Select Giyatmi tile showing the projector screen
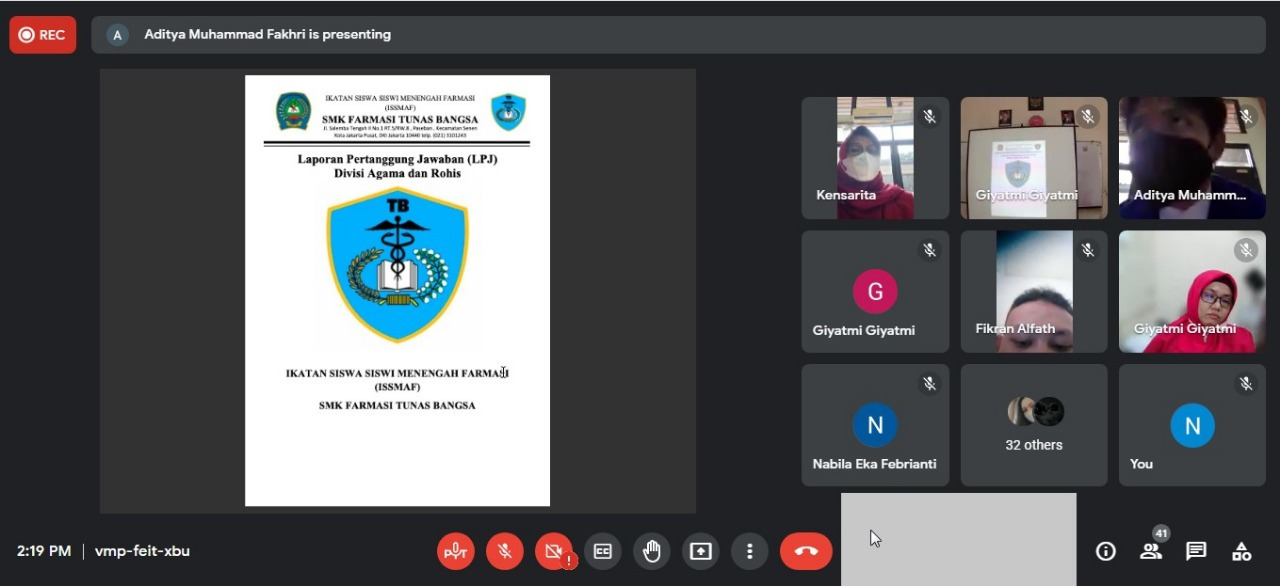 pos(1034,158)
